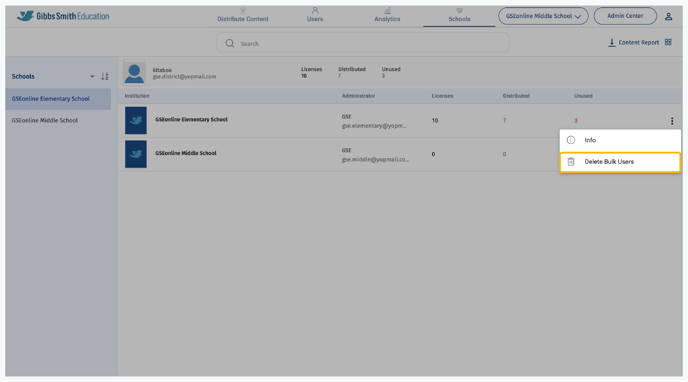The height and width of the screenshot is (382, 688).
Task: Open Elementary School three-dot options menu
Action: pos(672,121)
